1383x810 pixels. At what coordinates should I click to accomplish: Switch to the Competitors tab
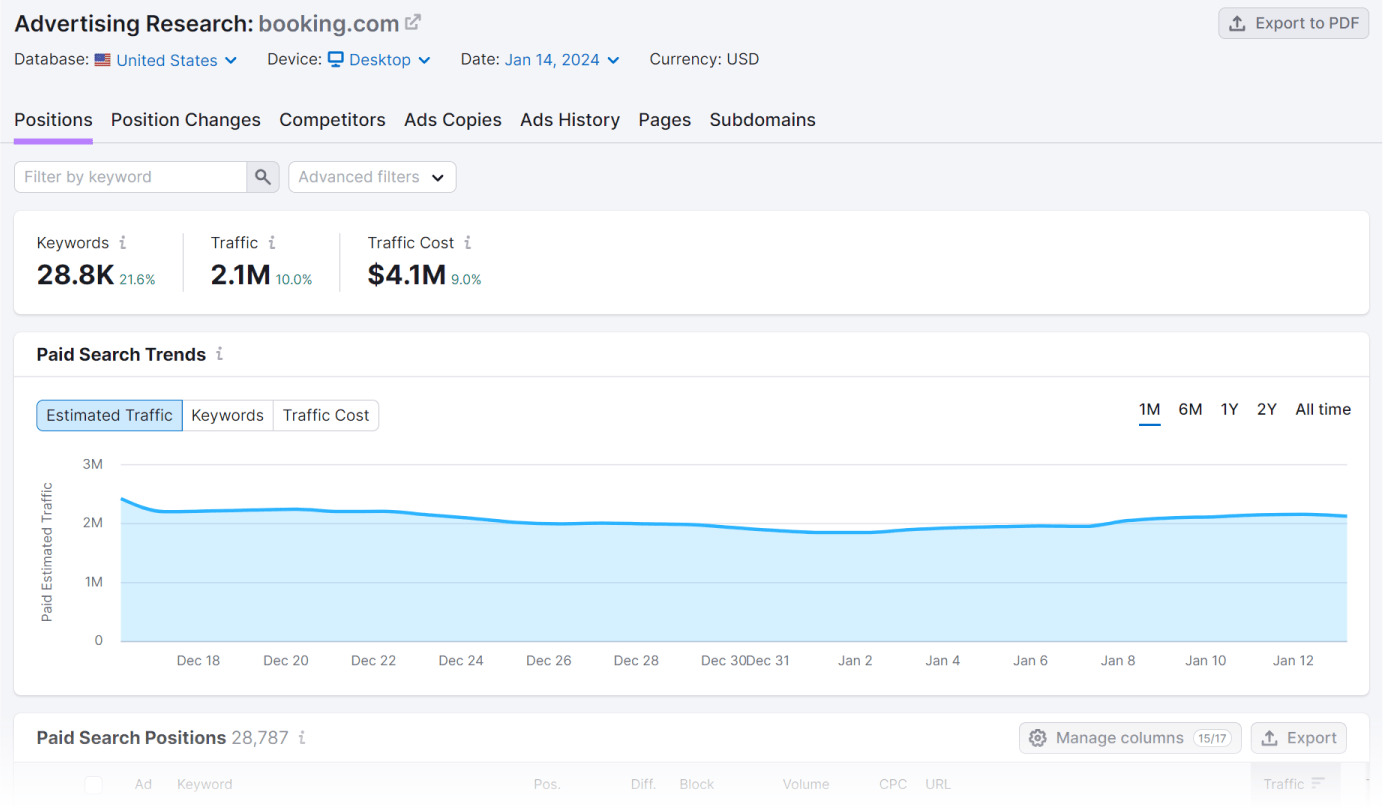point(332,120)
